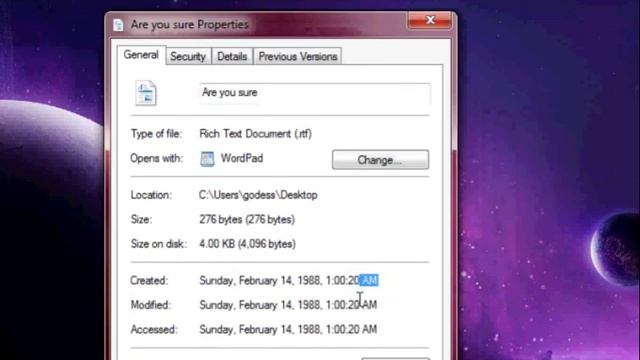
Task: Click the 'Size on disk:' label
Action: (x=158, y=244)
